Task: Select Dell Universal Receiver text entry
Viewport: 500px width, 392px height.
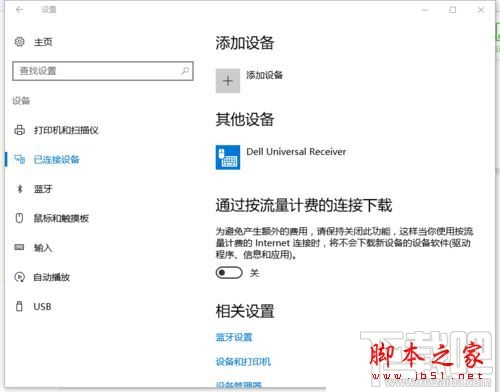Action: (296, 152)
